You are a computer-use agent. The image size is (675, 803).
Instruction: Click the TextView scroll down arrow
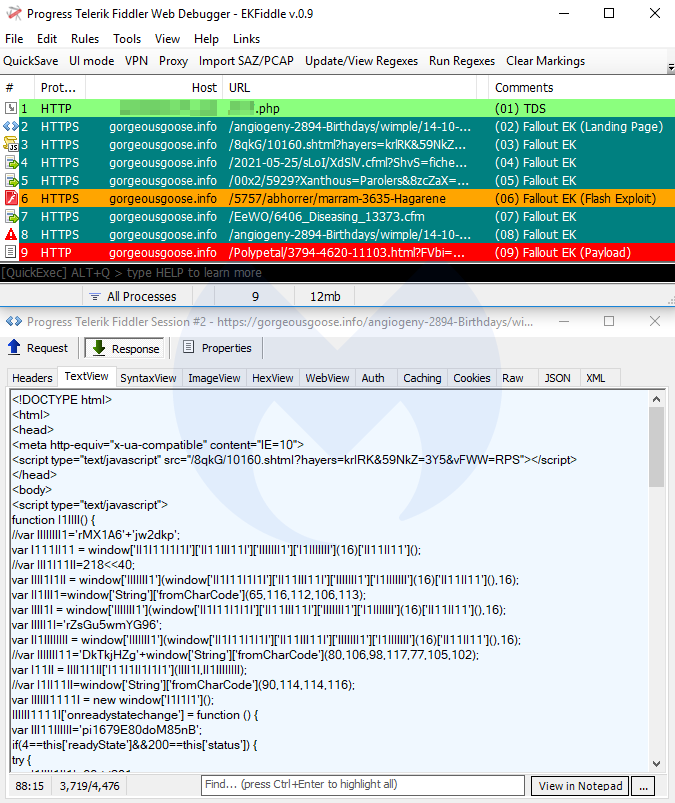point(657,764)
